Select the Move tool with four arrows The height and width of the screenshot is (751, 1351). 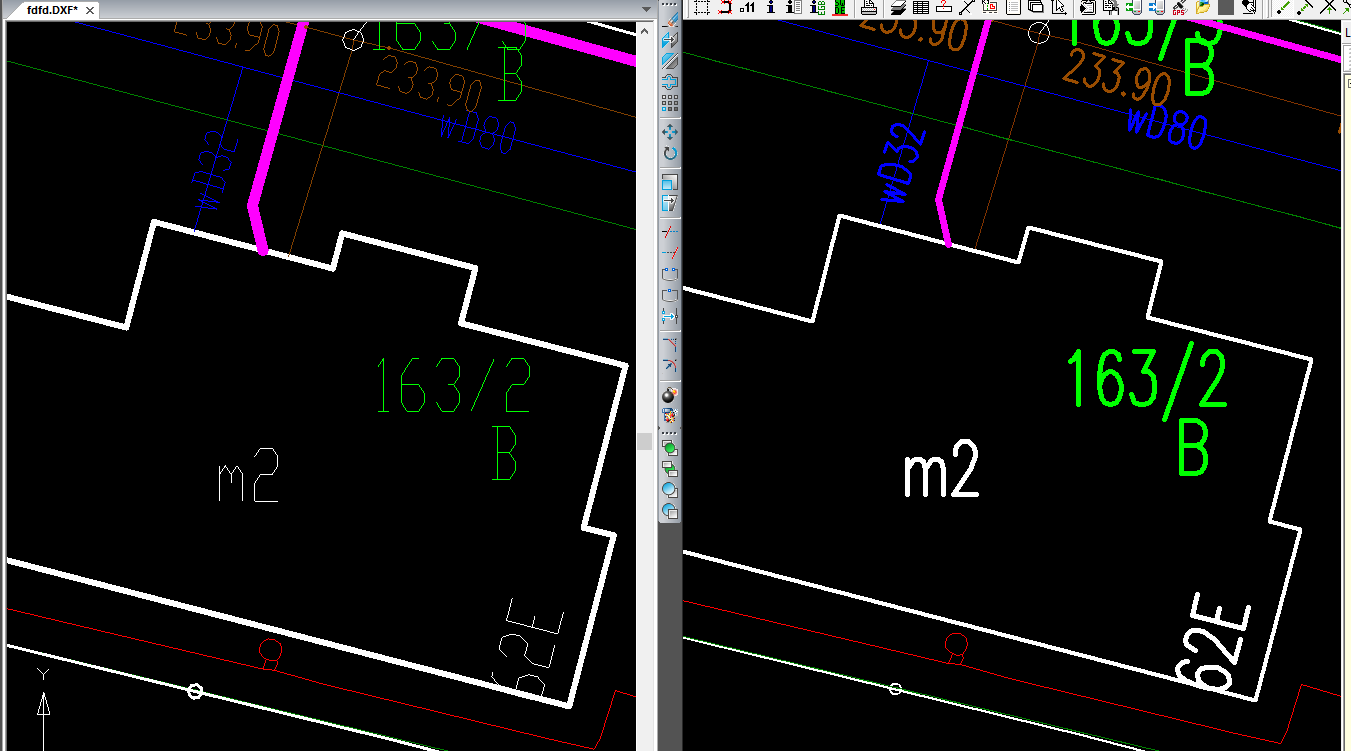(x=670, y=132)
